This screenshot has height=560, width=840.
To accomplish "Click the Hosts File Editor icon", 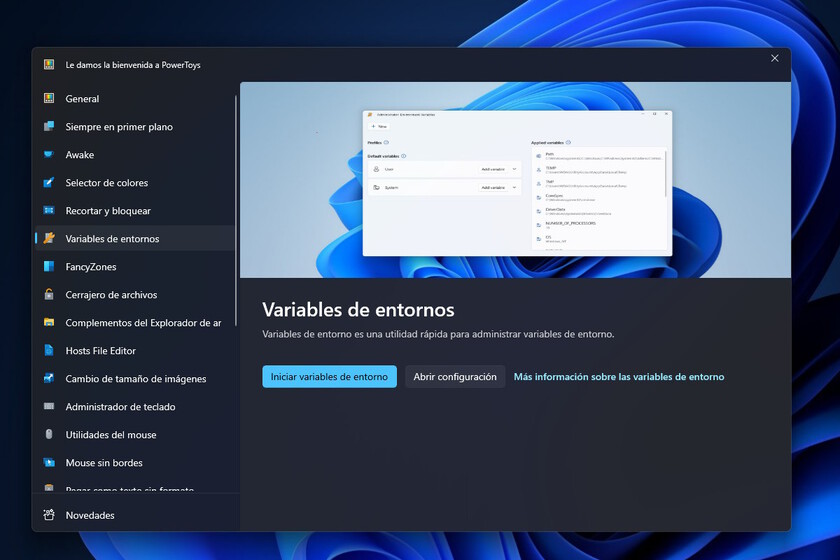I will [x=49, y=350].
